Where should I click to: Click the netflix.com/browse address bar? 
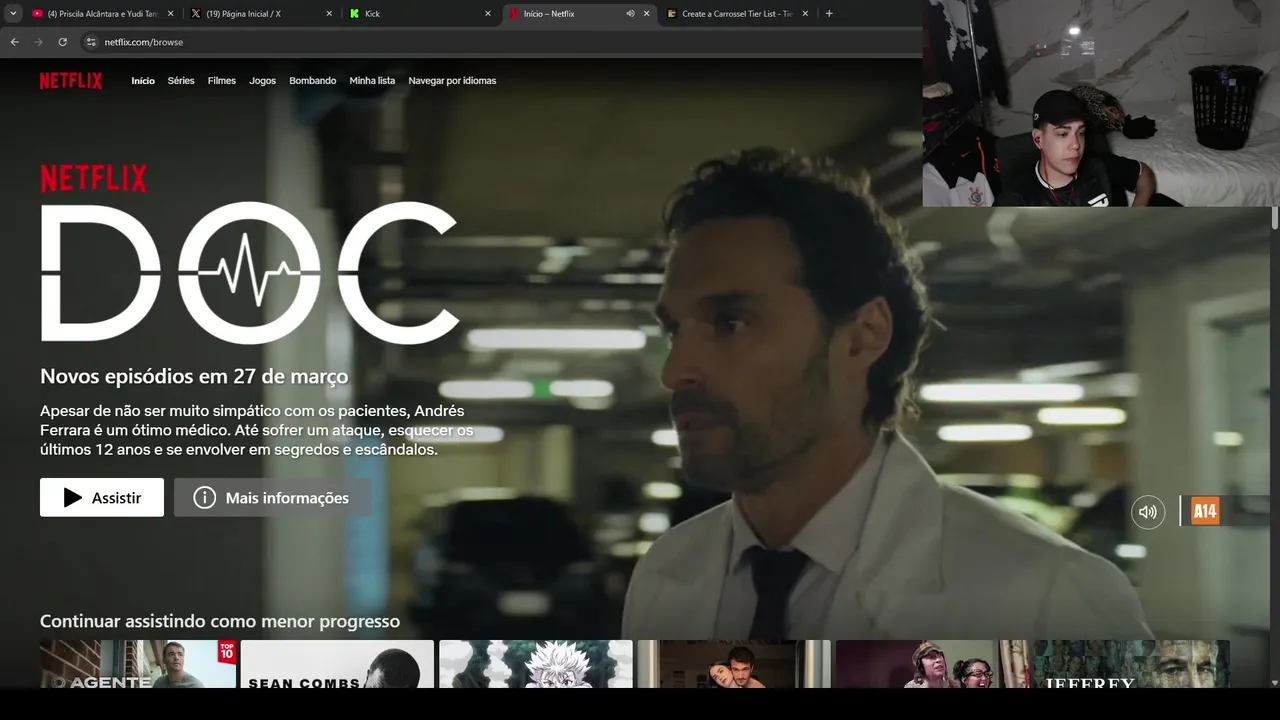pos(500,42)
